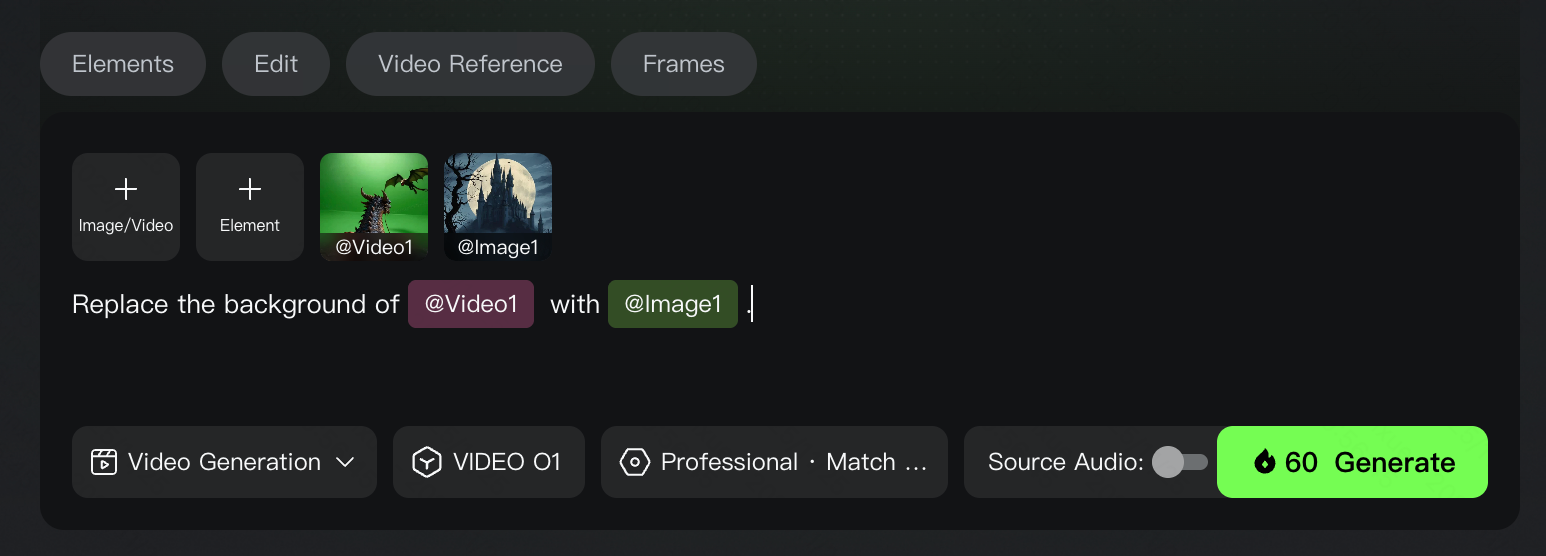Open the Professional · Match settings menu
The width and height of the screenshot is (1546, 556).
[774, 462]
